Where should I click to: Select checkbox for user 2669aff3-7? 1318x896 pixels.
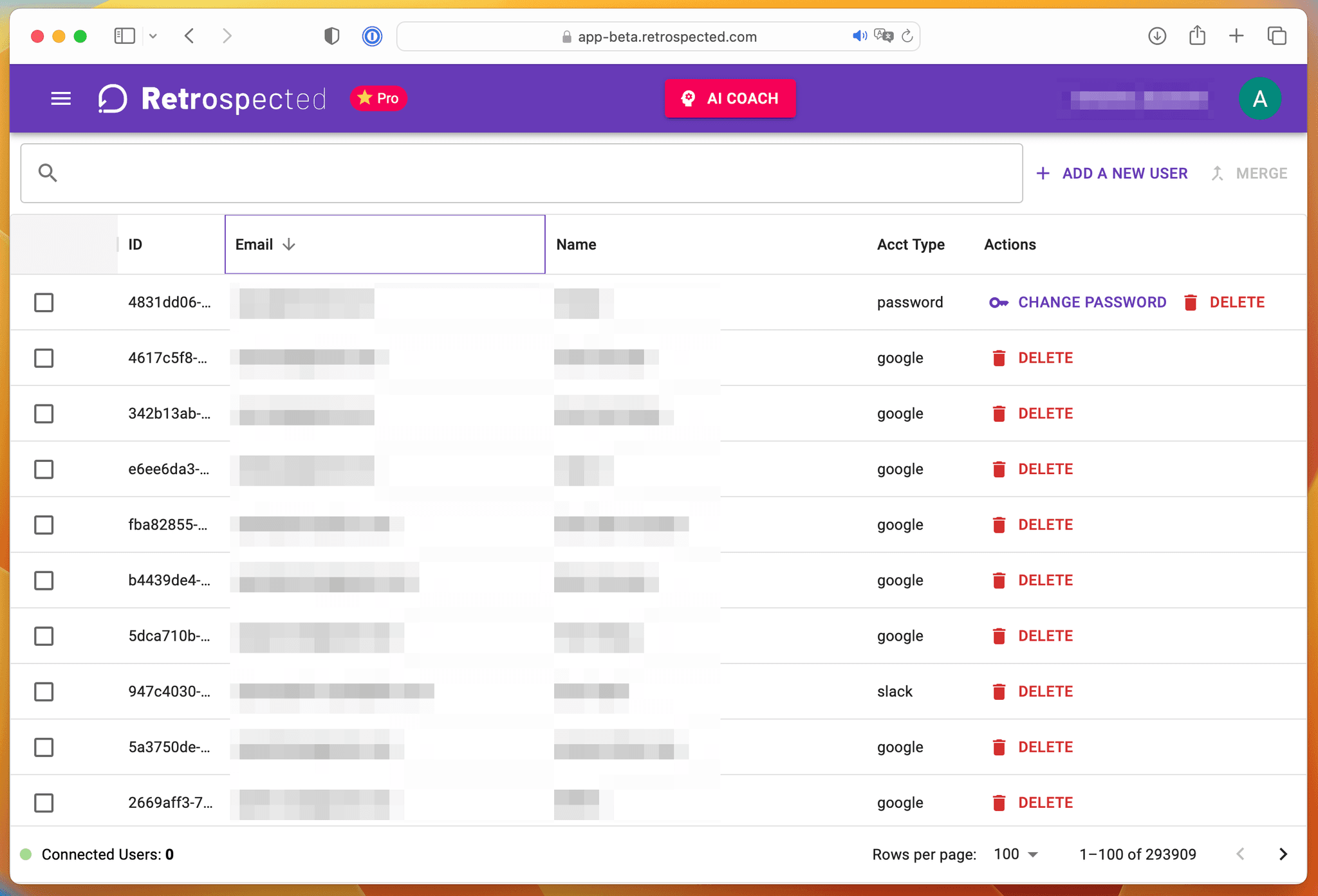click(x=44, y=803)
